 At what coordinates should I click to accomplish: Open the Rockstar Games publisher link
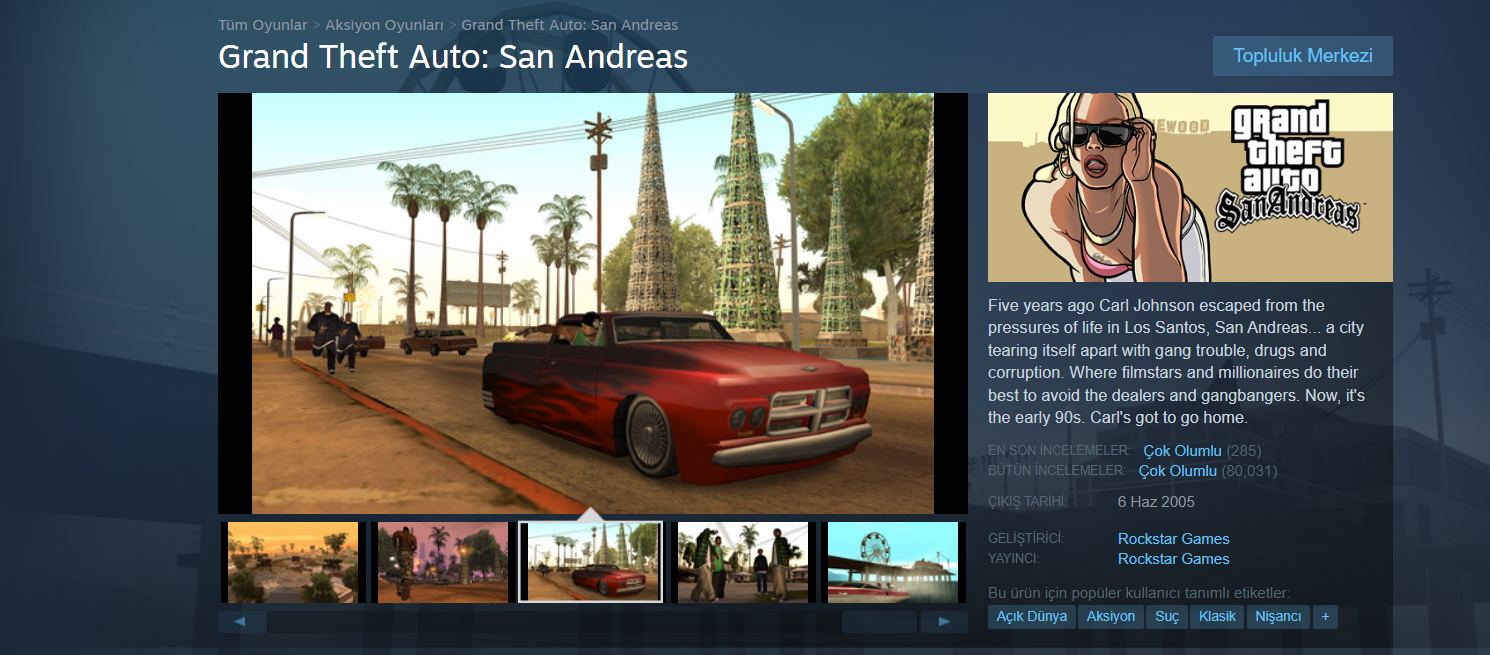[1173, 559]
